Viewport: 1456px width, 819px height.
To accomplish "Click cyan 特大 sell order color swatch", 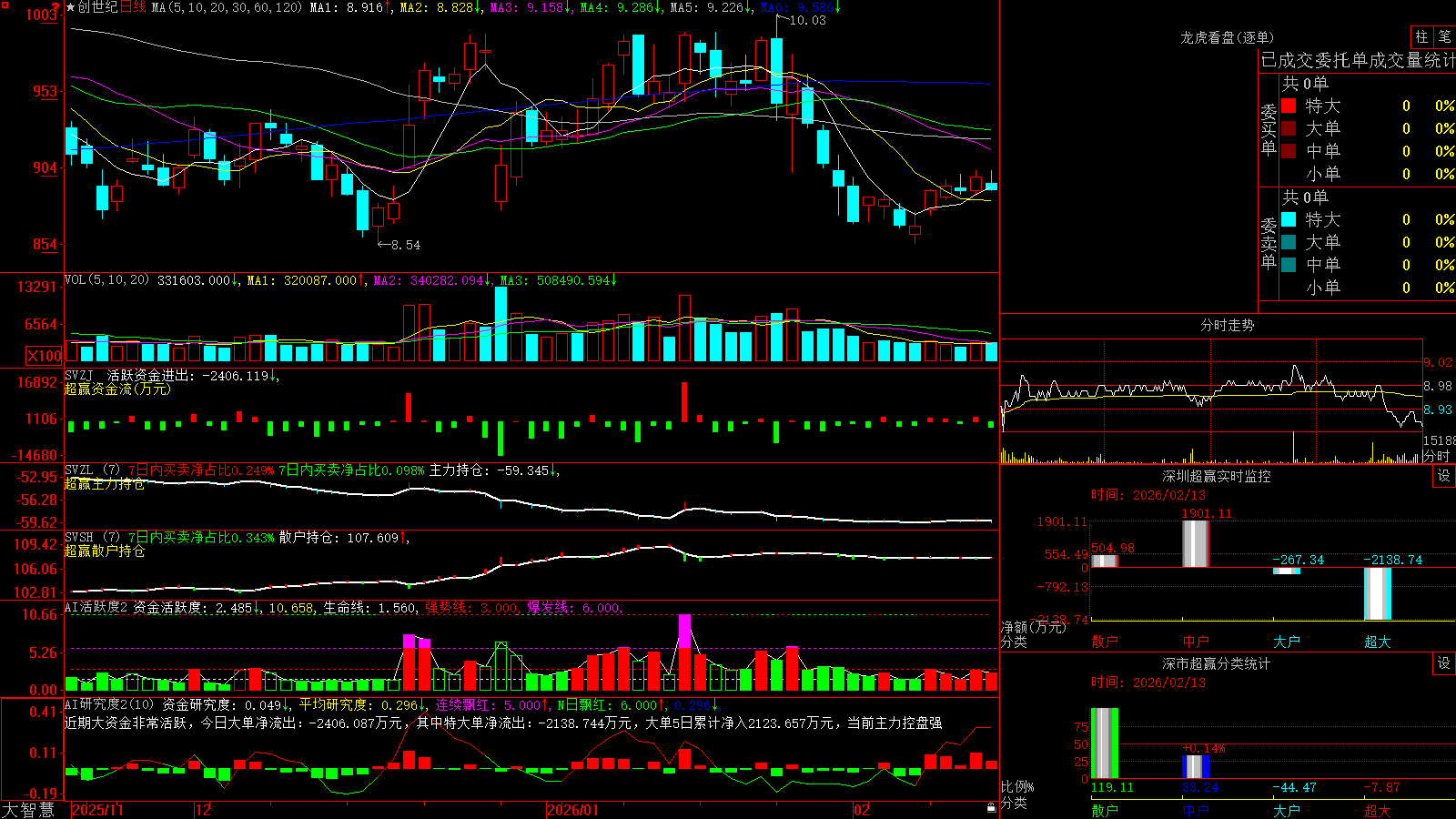I will (x=1289, y=219).
